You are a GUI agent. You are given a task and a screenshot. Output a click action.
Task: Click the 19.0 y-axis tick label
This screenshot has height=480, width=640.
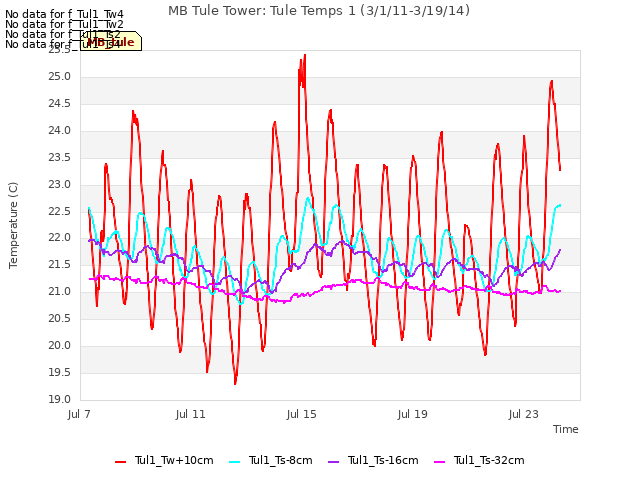[x=60, y=399]
